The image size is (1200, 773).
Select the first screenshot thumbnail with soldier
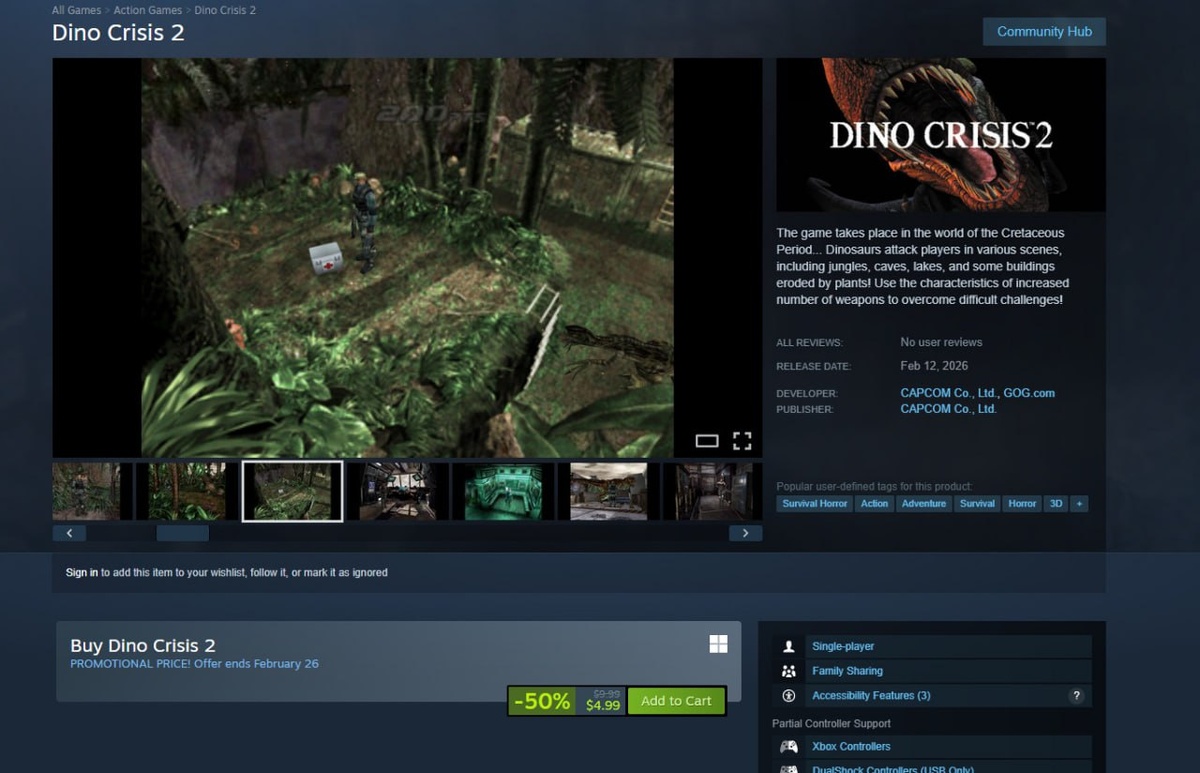click(x=86, y=491)
